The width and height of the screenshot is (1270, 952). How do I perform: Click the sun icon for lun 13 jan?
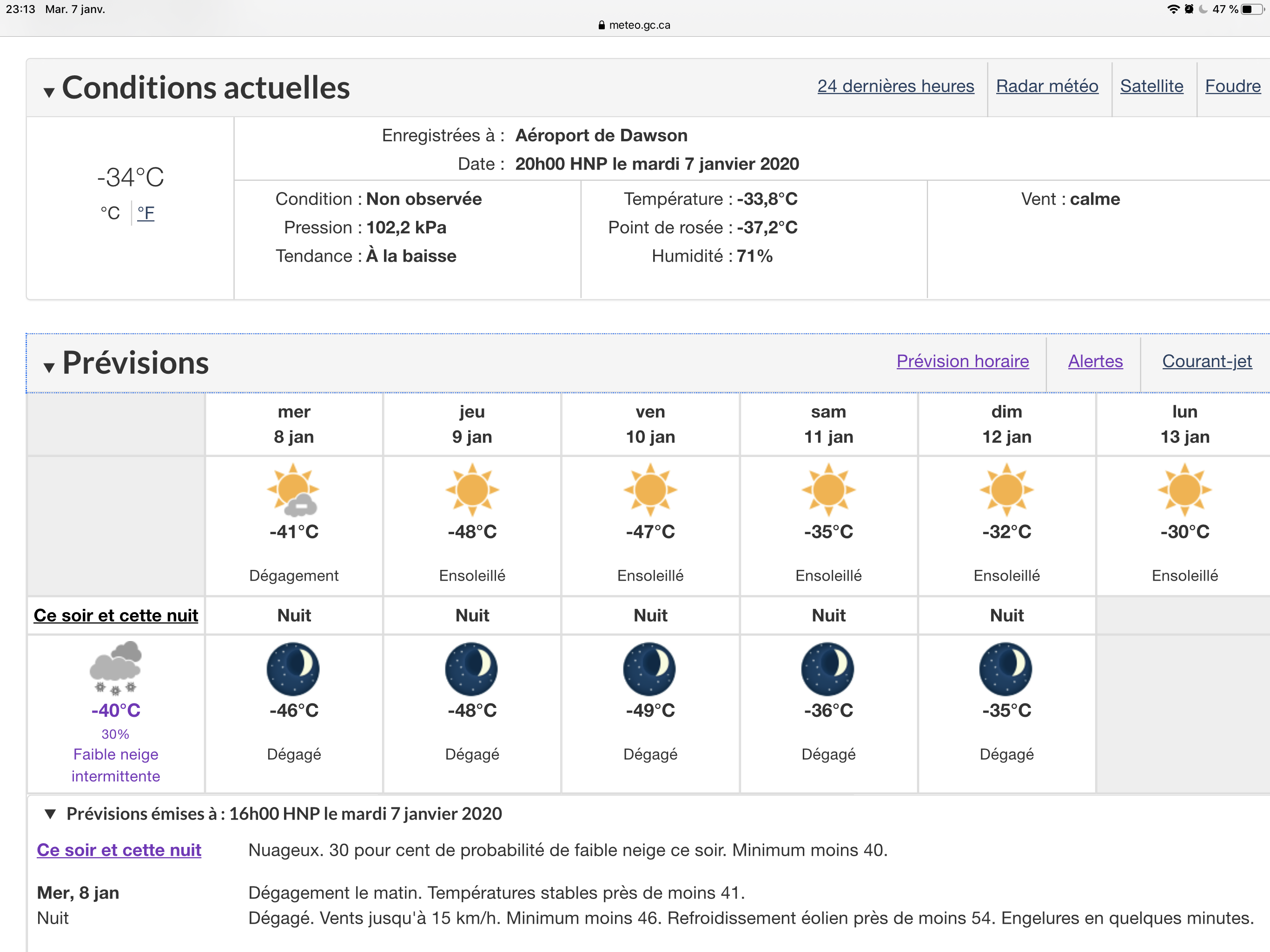(1184, 490)
